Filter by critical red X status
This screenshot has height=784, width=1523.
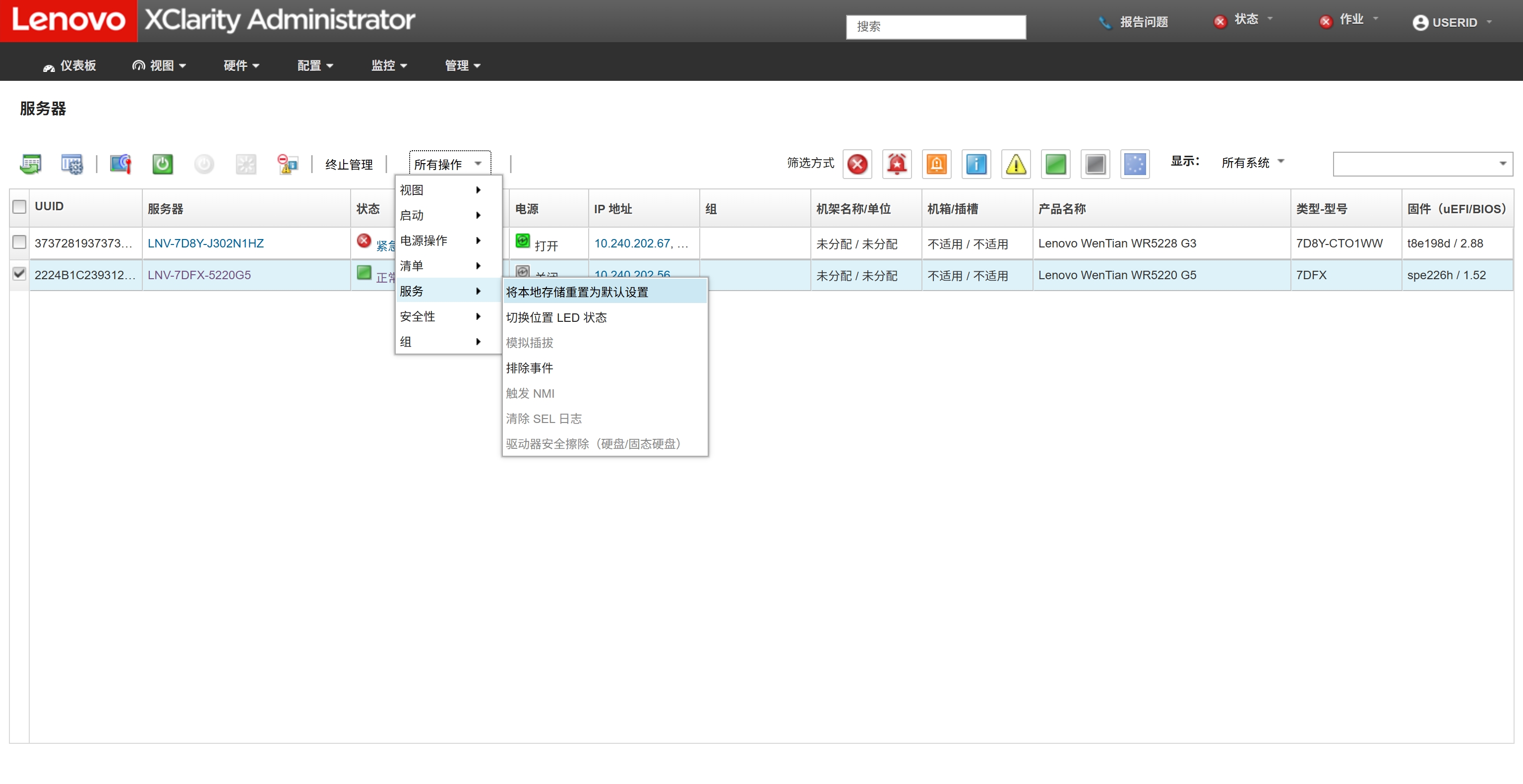856,164
